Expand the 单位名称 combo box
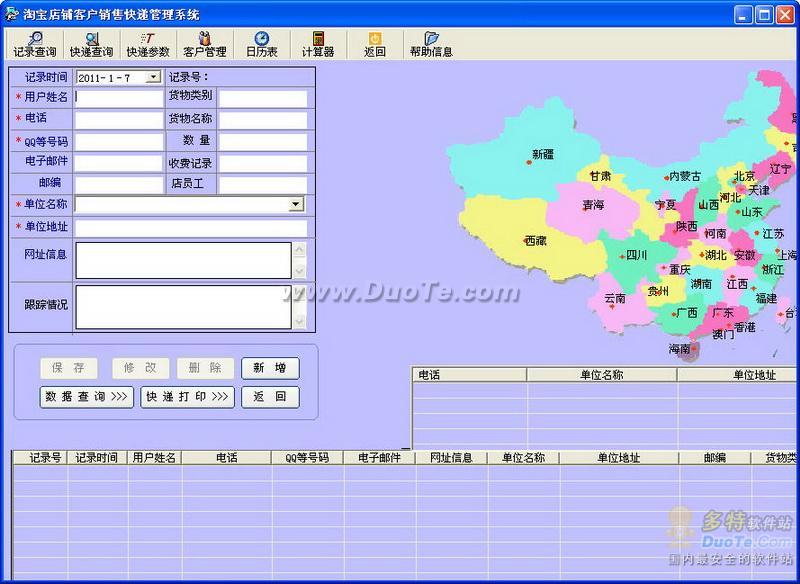This screenshot has width=800, height=584. point(296,204)
